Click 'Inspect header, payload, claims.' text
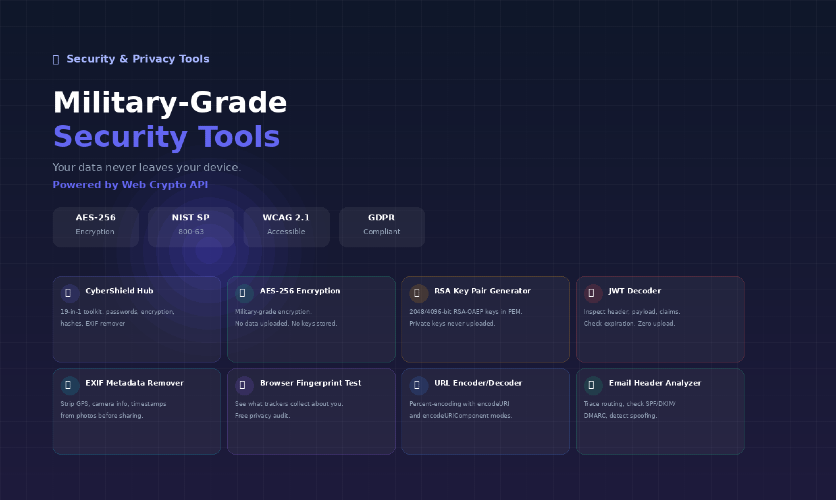The height and width of the screenshot is (500, 836). point(632,312)
